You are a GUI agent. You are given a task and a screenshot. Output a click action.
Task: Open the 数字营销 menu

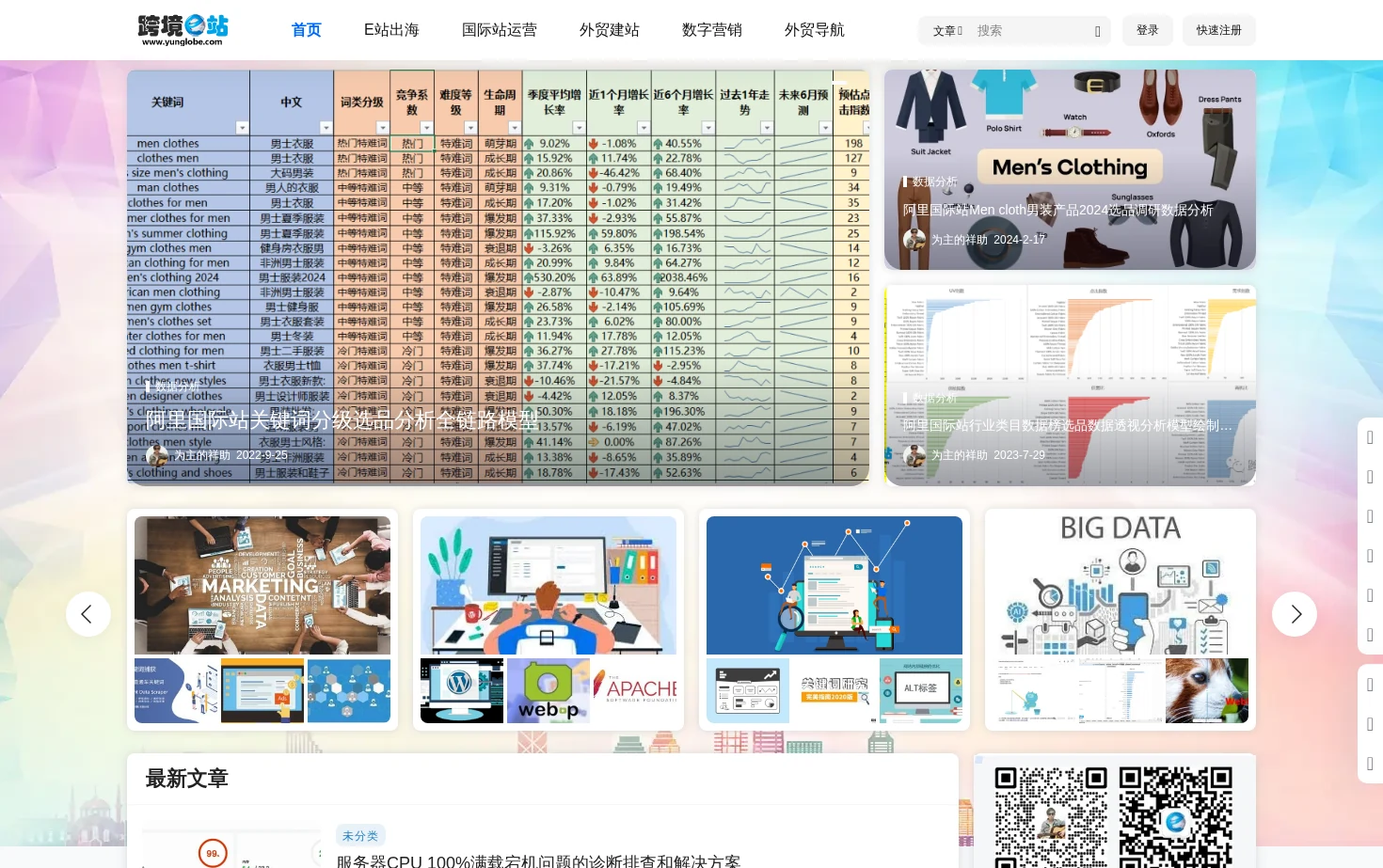(712, 30)
